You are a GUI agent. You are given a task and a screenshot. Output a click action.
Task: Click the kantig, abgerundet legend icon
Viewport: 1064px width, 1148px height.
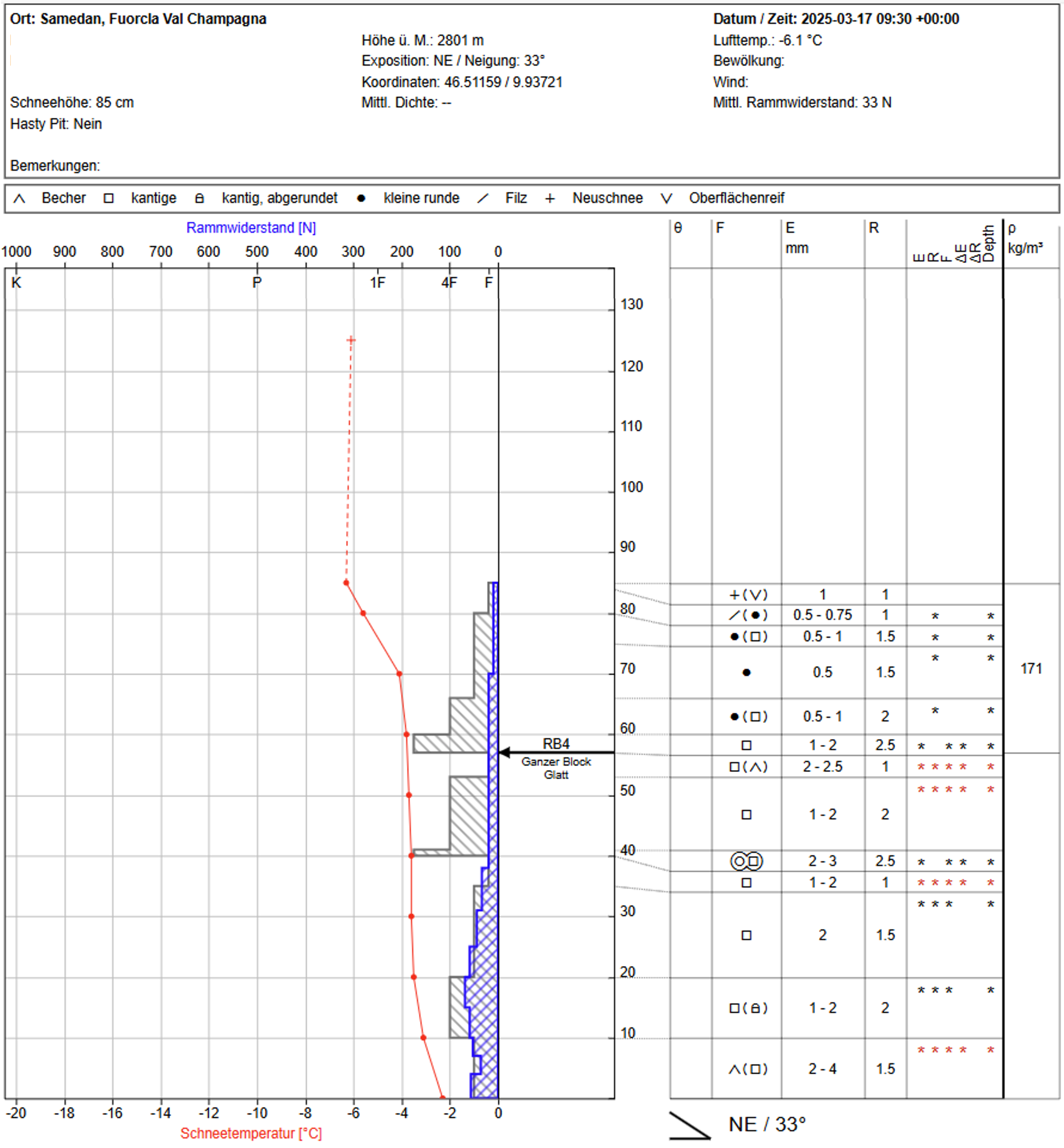click(x=199, y=199)
